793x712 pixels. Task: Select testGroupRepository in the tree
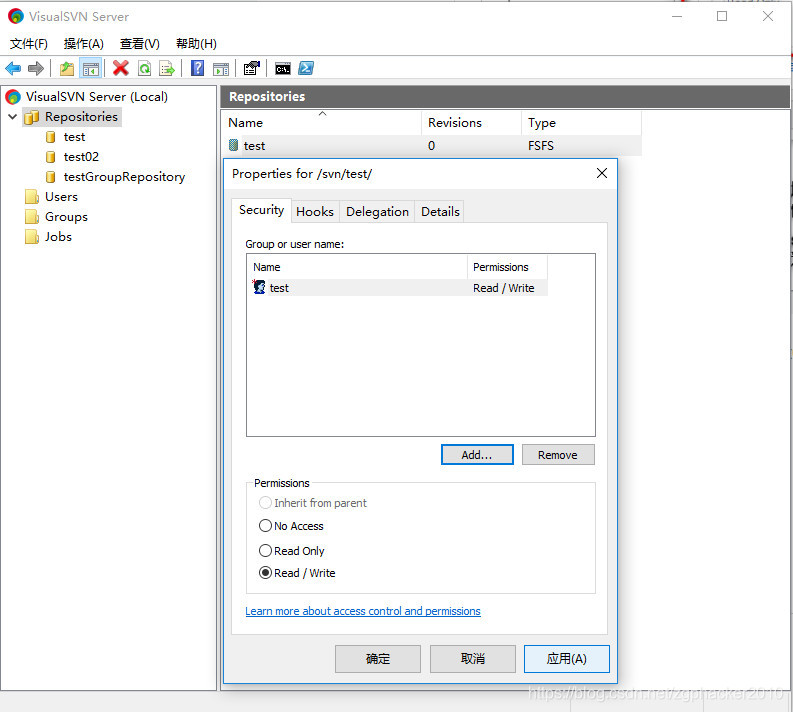pyautogui.click(x=124, y=176)
